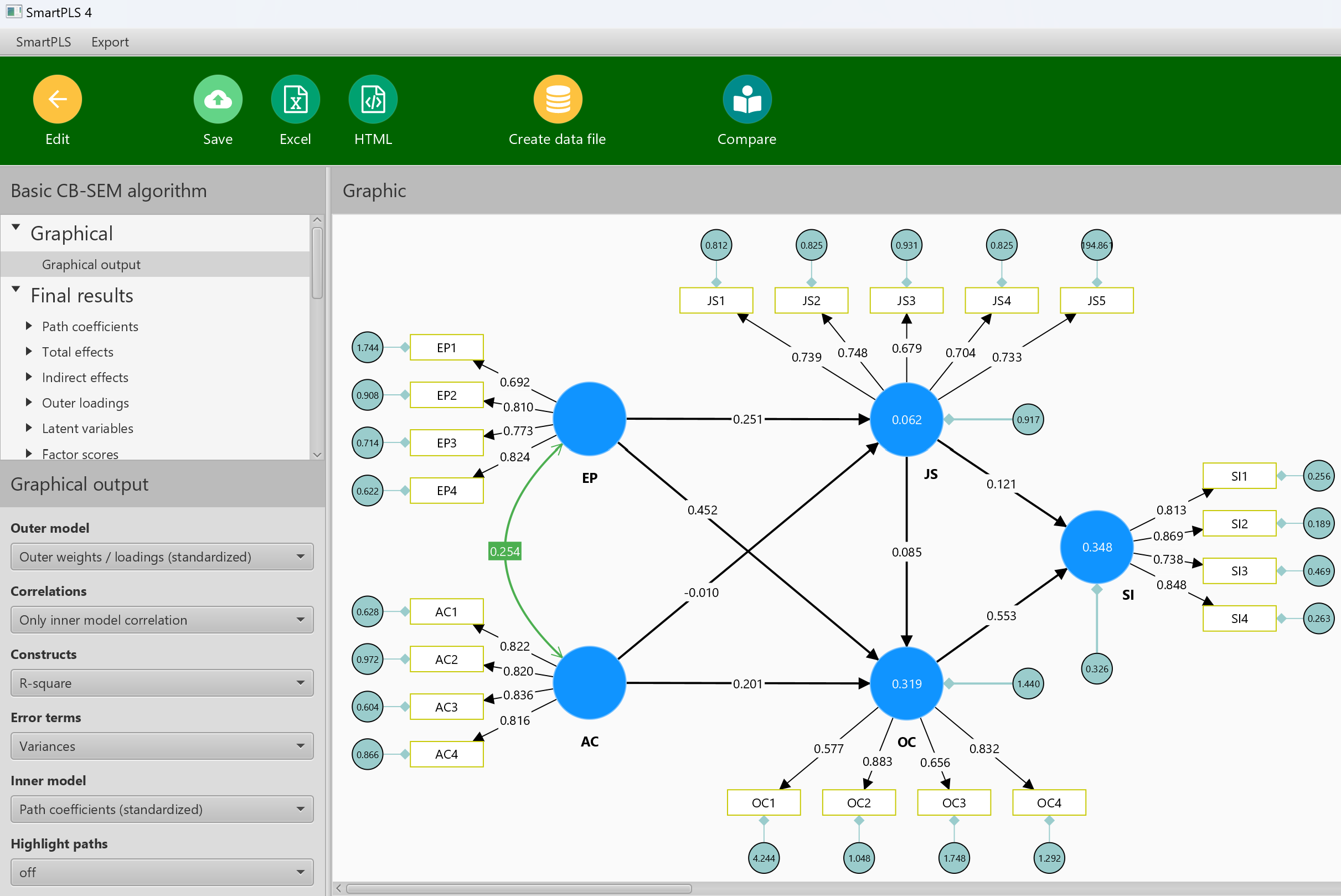The image size is (1341, 896).
Task: Open the Compare icon
Action: pyautogui.click(x=747, y=100)
